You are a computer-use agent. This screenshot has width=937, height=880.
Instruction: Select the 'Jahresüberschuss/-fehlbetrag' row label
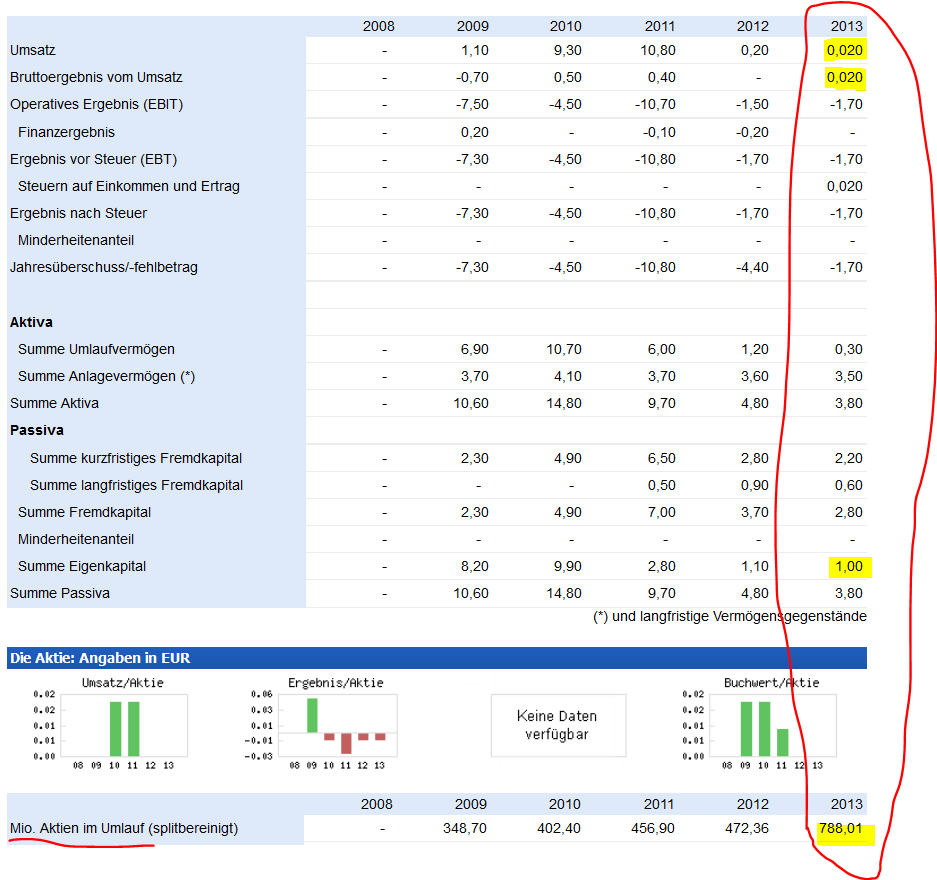pyautogui.click(x=104, y=267)
